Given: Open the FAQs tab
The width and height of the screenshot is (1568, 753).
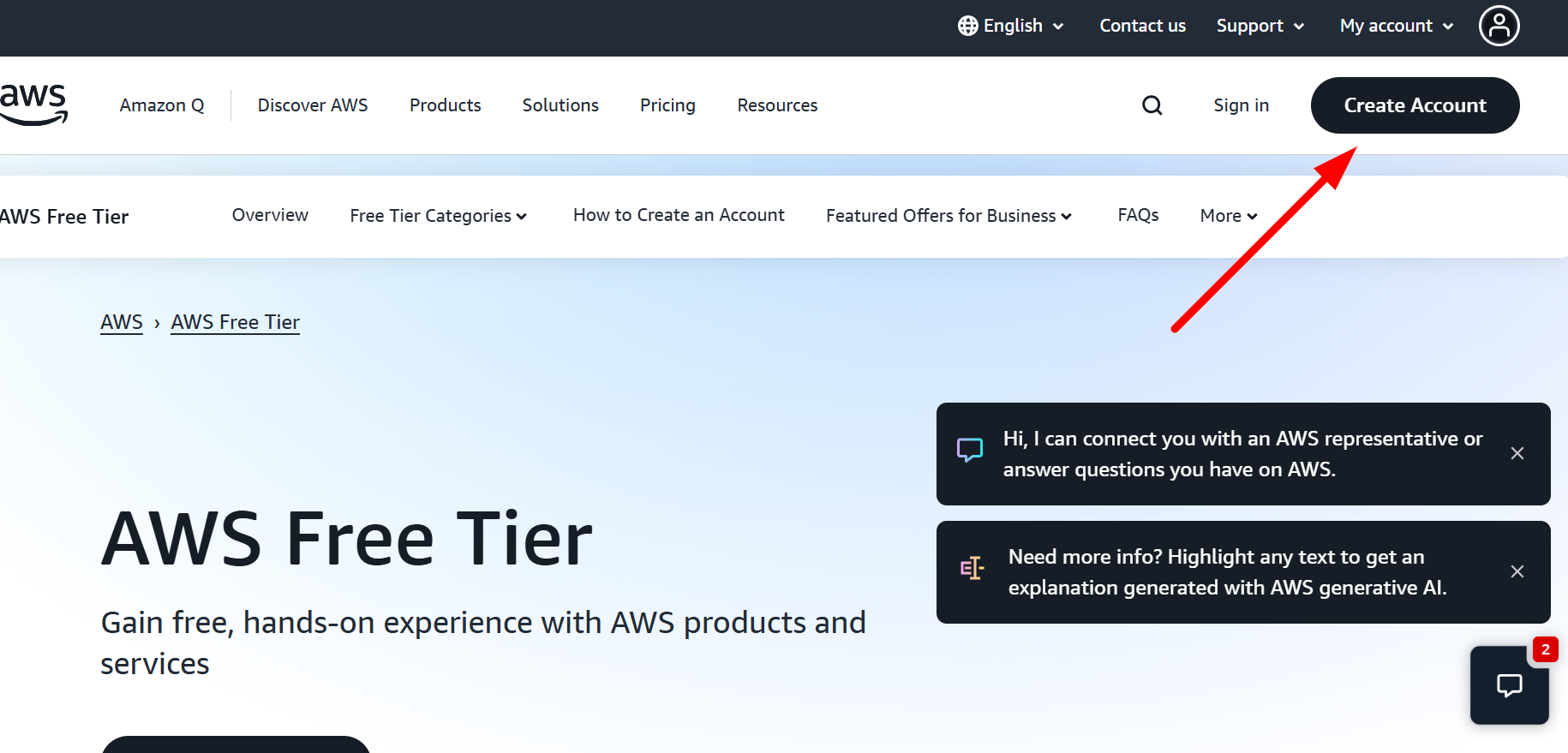Looking at the screenshot, I should click(1138, 215).
